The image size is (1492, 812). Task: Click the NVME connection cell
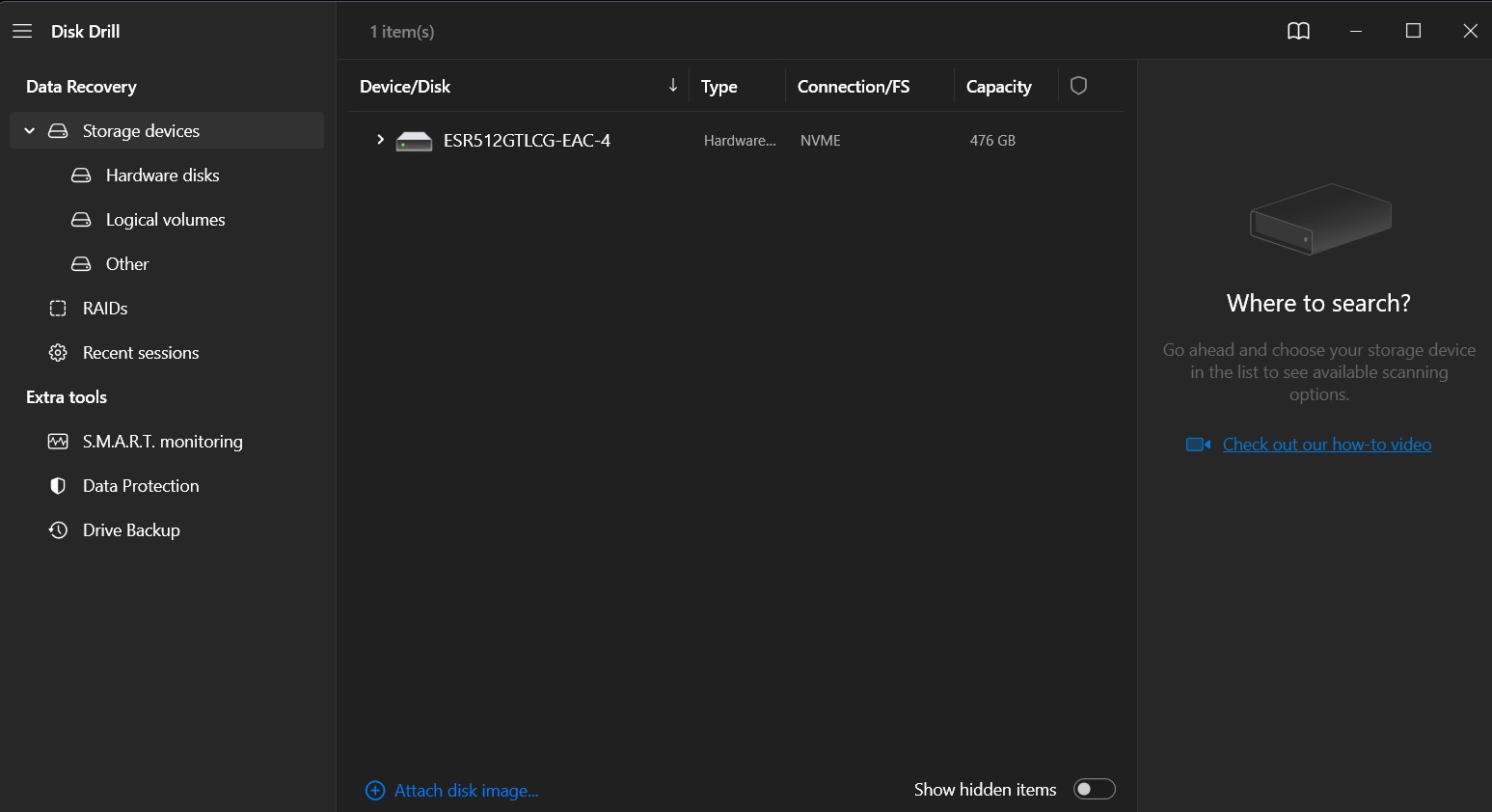821,141
